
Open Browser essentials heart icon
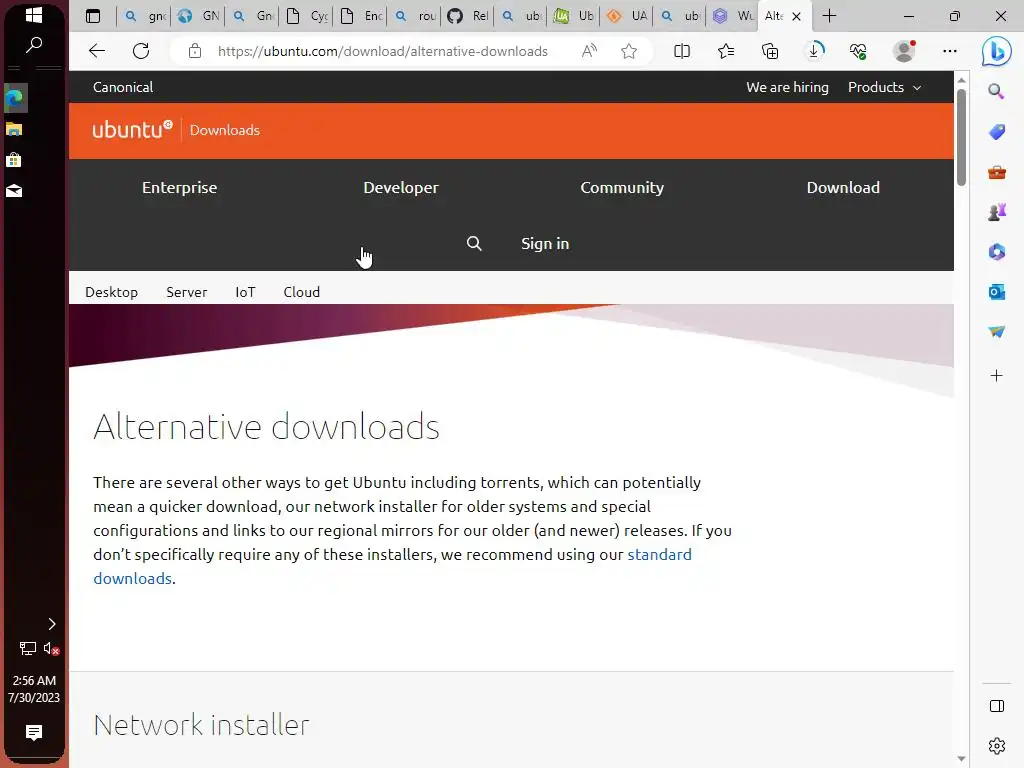858,51
